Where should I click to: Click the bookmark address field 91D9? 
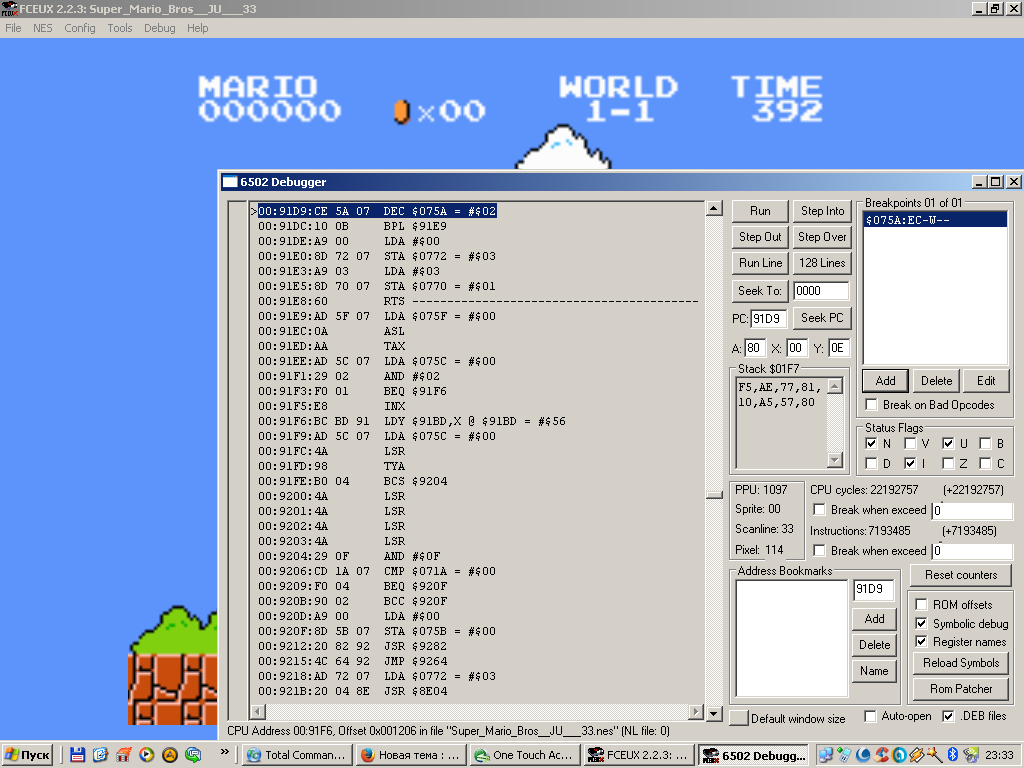coord(873,589)
